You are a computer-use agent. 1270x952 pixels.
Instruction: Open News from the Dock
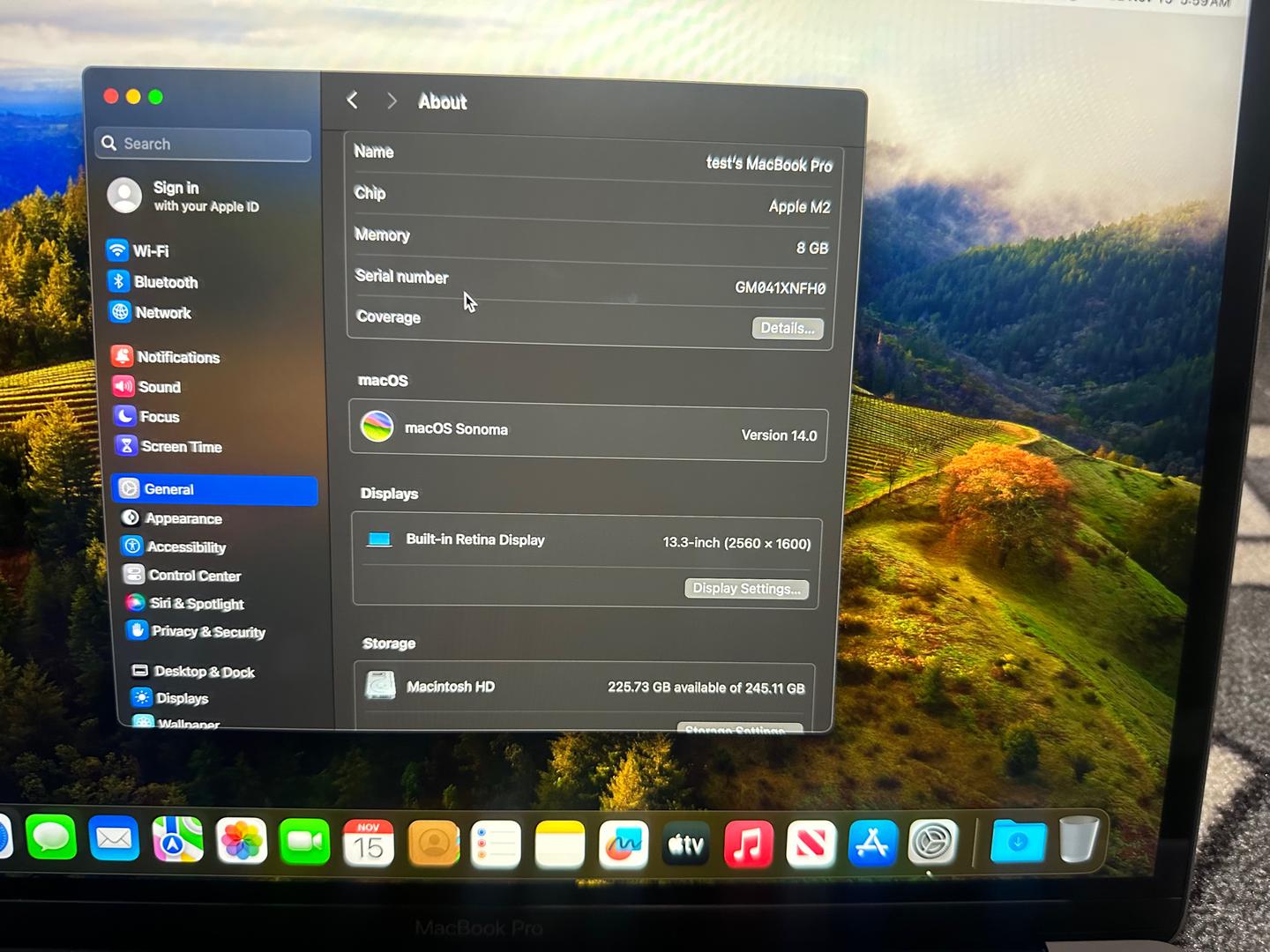[x=811, y=844]
